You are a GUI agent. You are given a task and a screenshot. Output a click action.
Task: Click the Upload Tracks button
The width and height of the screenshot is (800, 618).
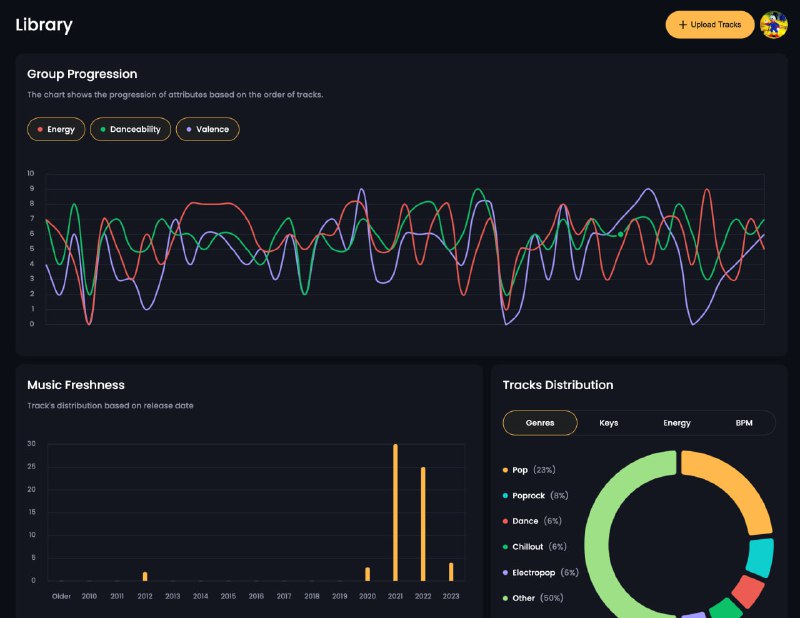pyautogui.click(x=710, y=24)
